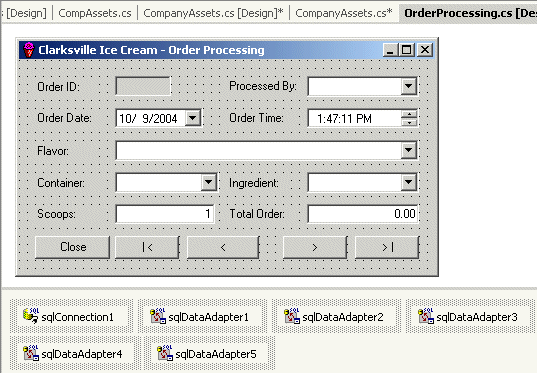Select the Flavor: label
The height and width of the screenshot is (373, 537).
53,151
